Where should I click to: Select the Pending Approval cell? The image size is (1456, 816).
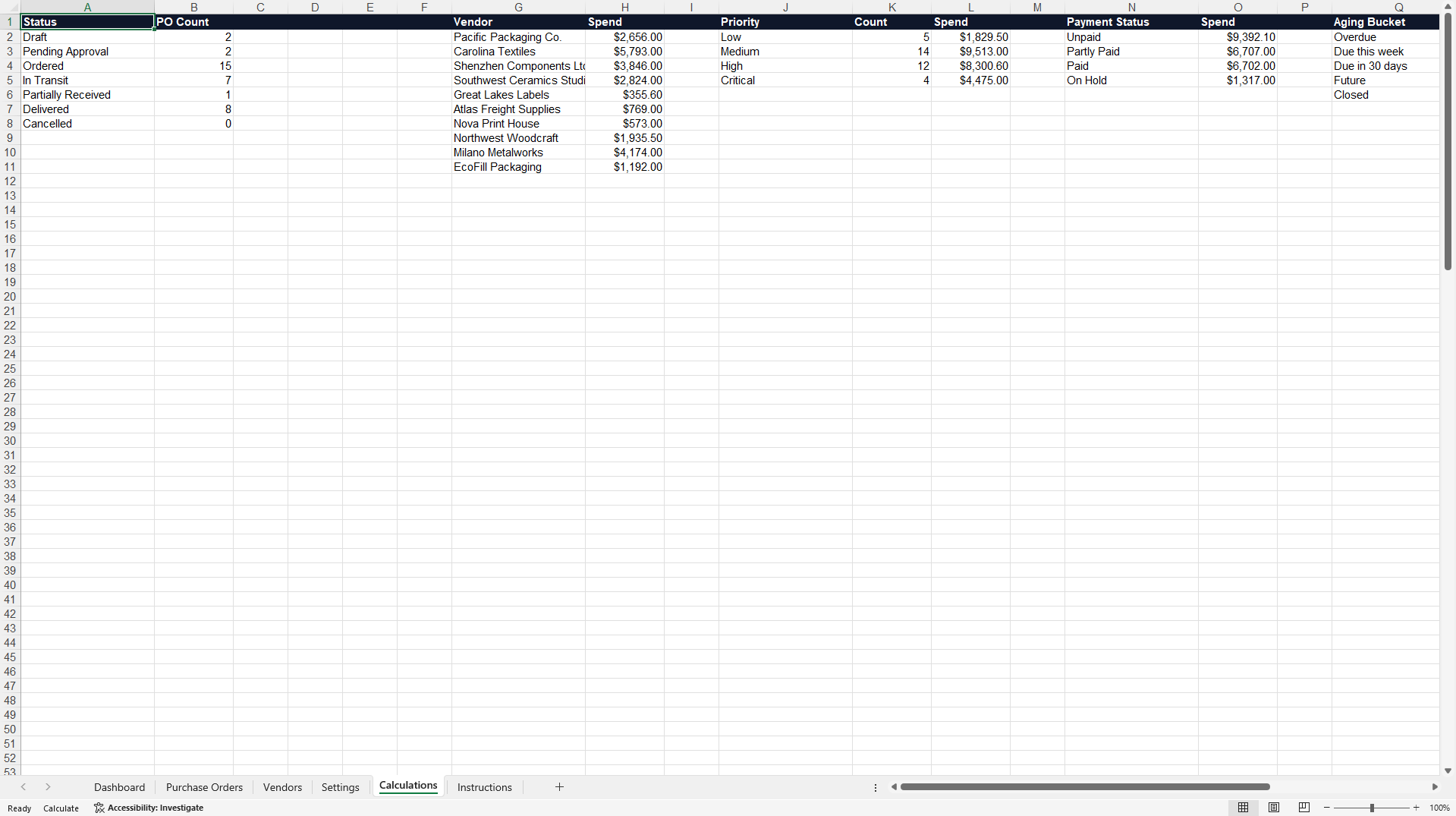[x=87, y=52]
